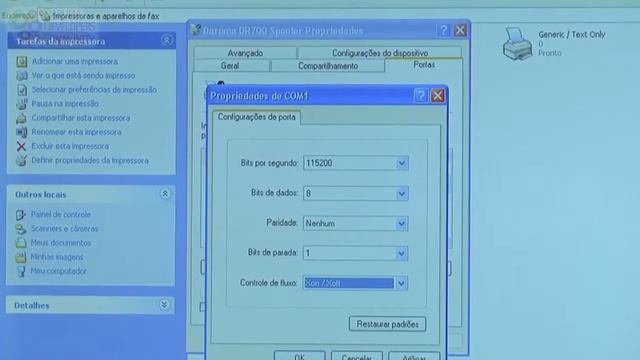This screenshot has height=360, width=640.
Task: Click the Compartilhar esta impressora icon
Action: click(22, 118)
